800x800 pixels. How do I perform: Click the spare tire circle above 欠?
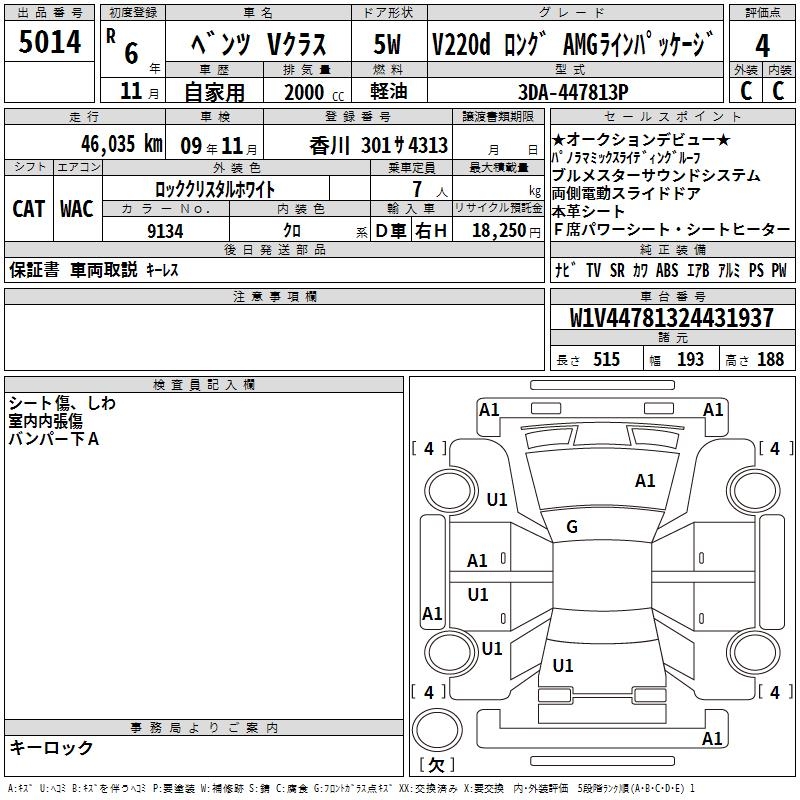(x=436, y=727)
